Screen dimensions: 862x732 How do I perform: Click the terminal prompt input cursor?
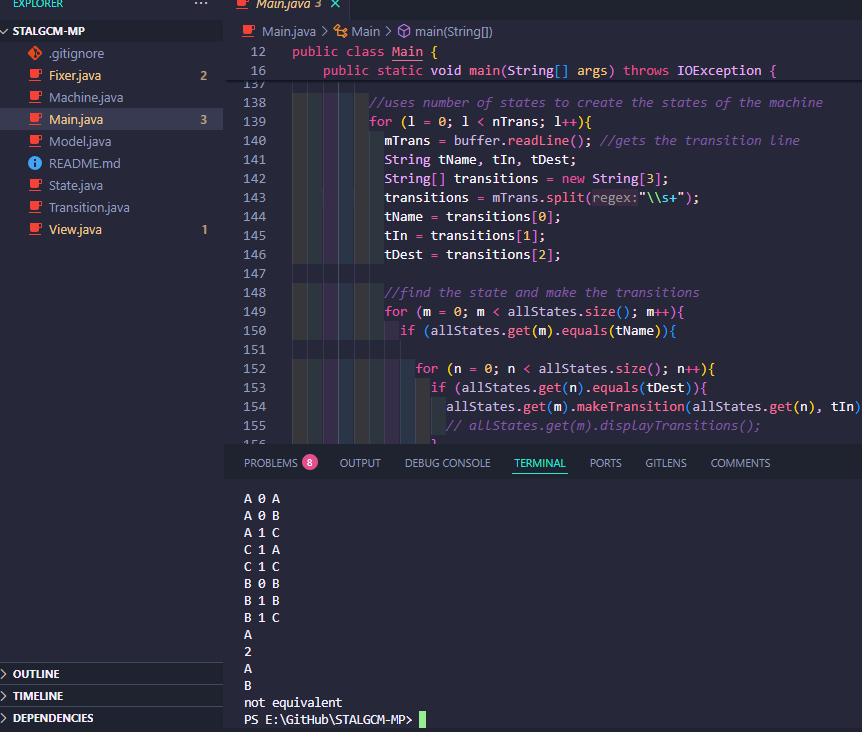click(x=422, y=719)
